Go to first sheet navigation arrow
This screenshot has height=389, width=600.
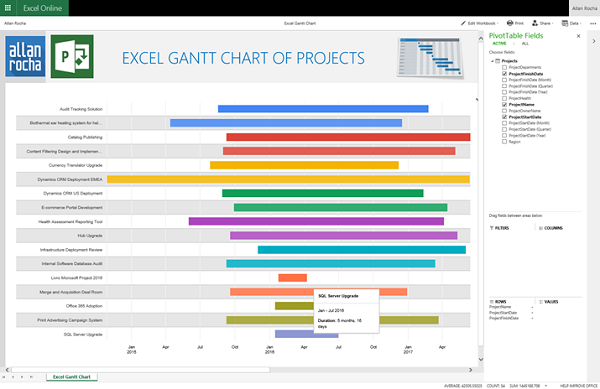[4, 377]
